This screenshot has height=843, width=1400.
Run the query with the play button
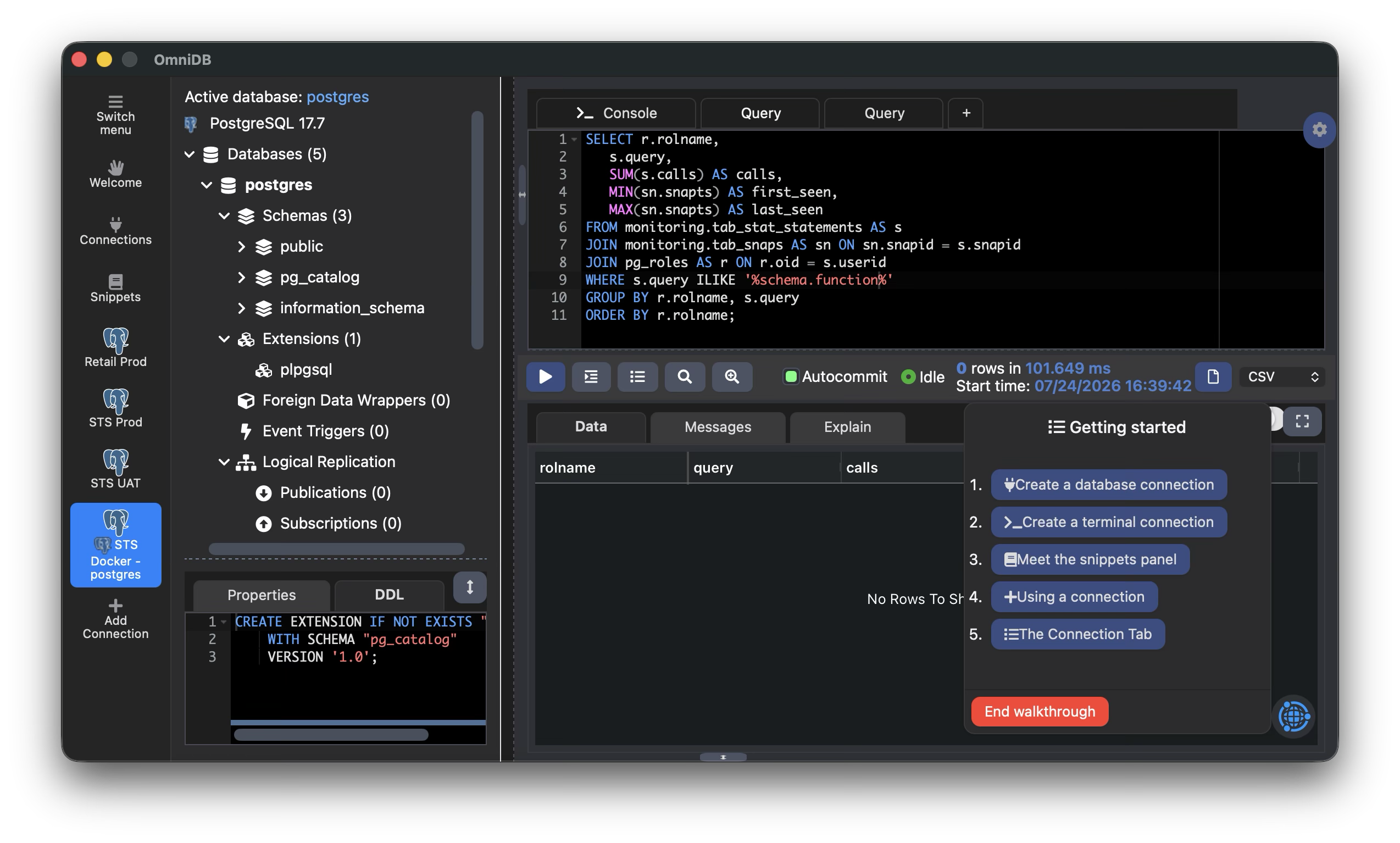(x=545, y=376)
